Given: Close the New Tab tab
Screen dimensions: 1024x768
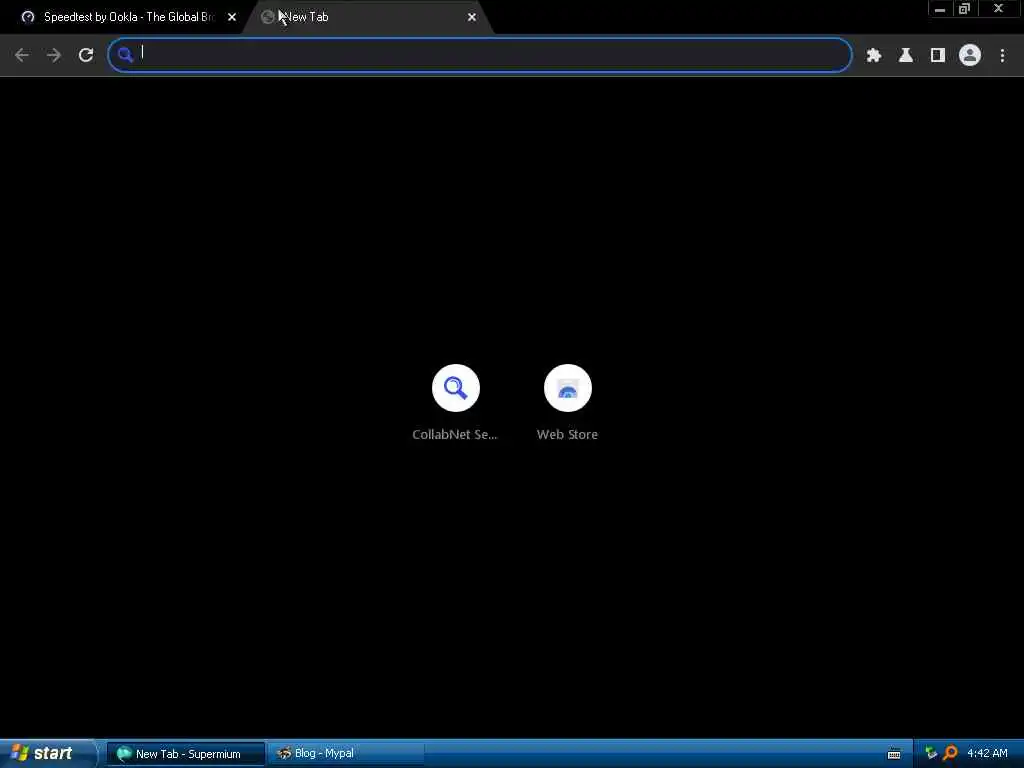Looking at the screenshot, I should [x=472, y=18].
